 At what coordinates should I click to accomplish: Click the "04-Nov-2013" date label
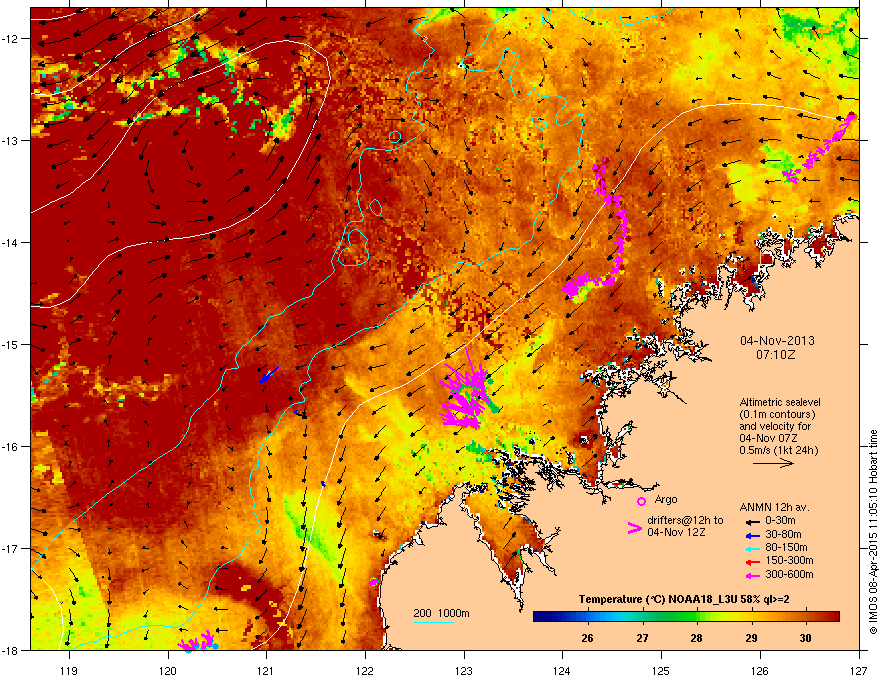[777, 341]
